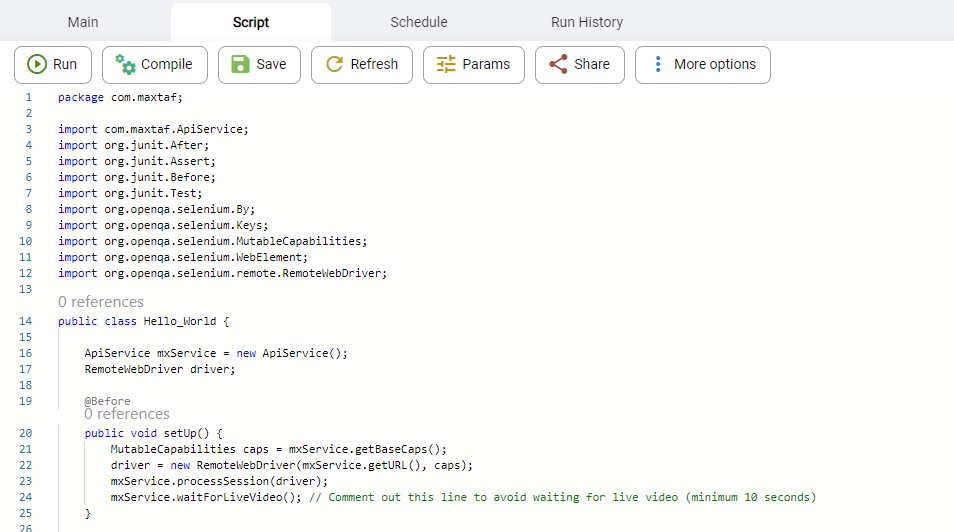Click the Params sliders icon

pyautogui.click(x=446, y=64)
